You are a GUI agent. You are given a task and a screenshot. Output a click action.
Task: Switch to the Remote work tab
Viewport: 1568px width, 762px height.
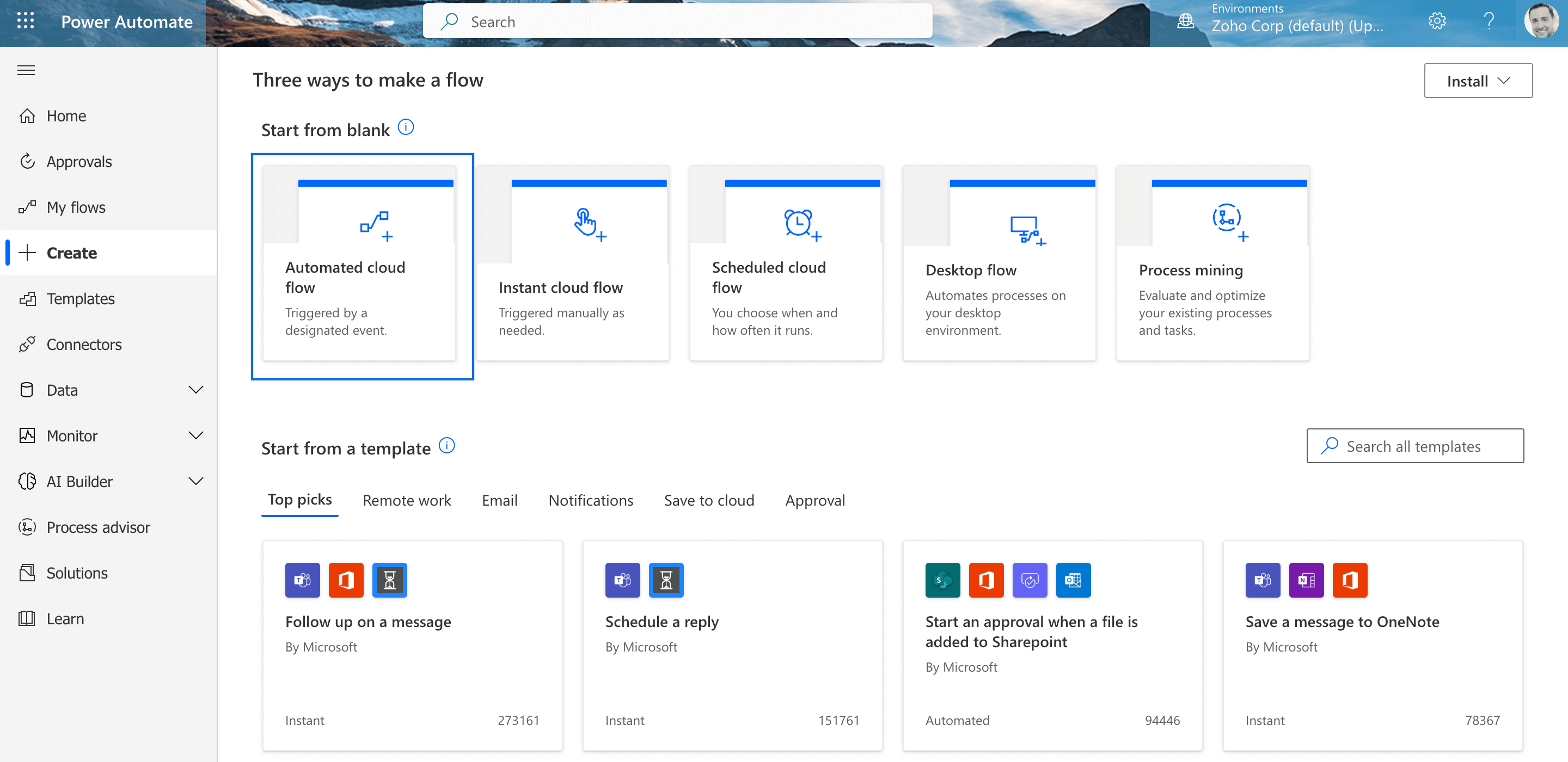pyautogui.click(x=407, y=500)
